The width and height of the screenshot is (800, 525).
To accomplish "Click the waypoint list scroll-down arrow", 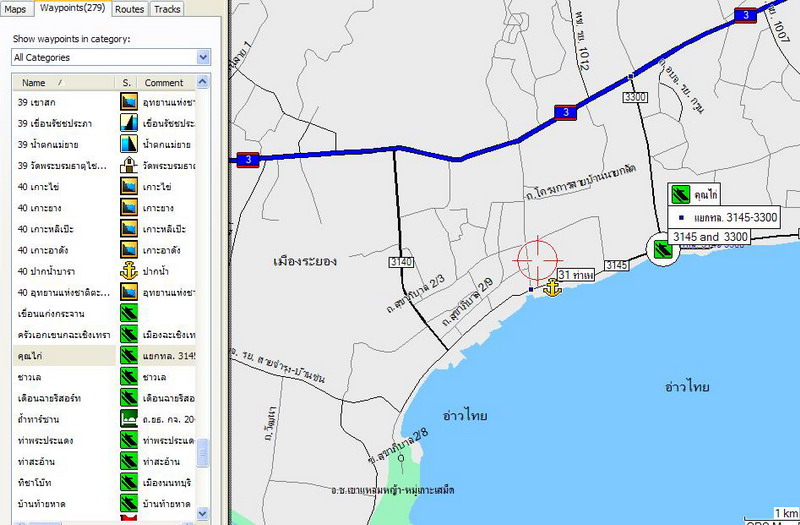I will click(x=203, y=513).
